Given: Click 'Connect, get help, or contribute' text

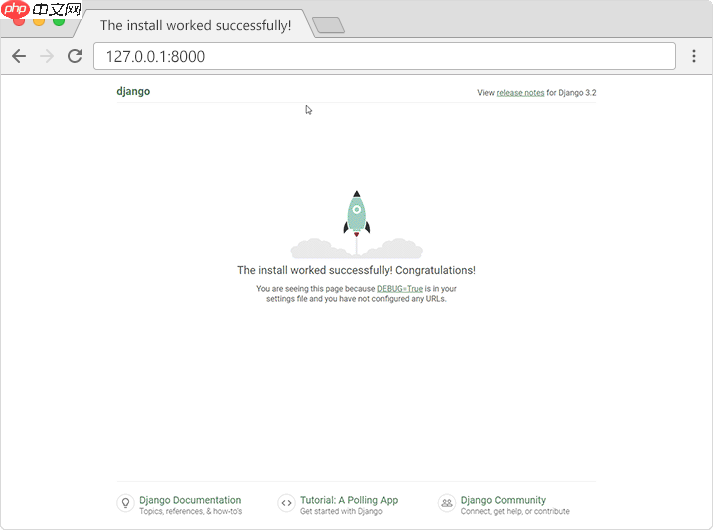Looking at the screenshot, I should (x=515, y=511).
